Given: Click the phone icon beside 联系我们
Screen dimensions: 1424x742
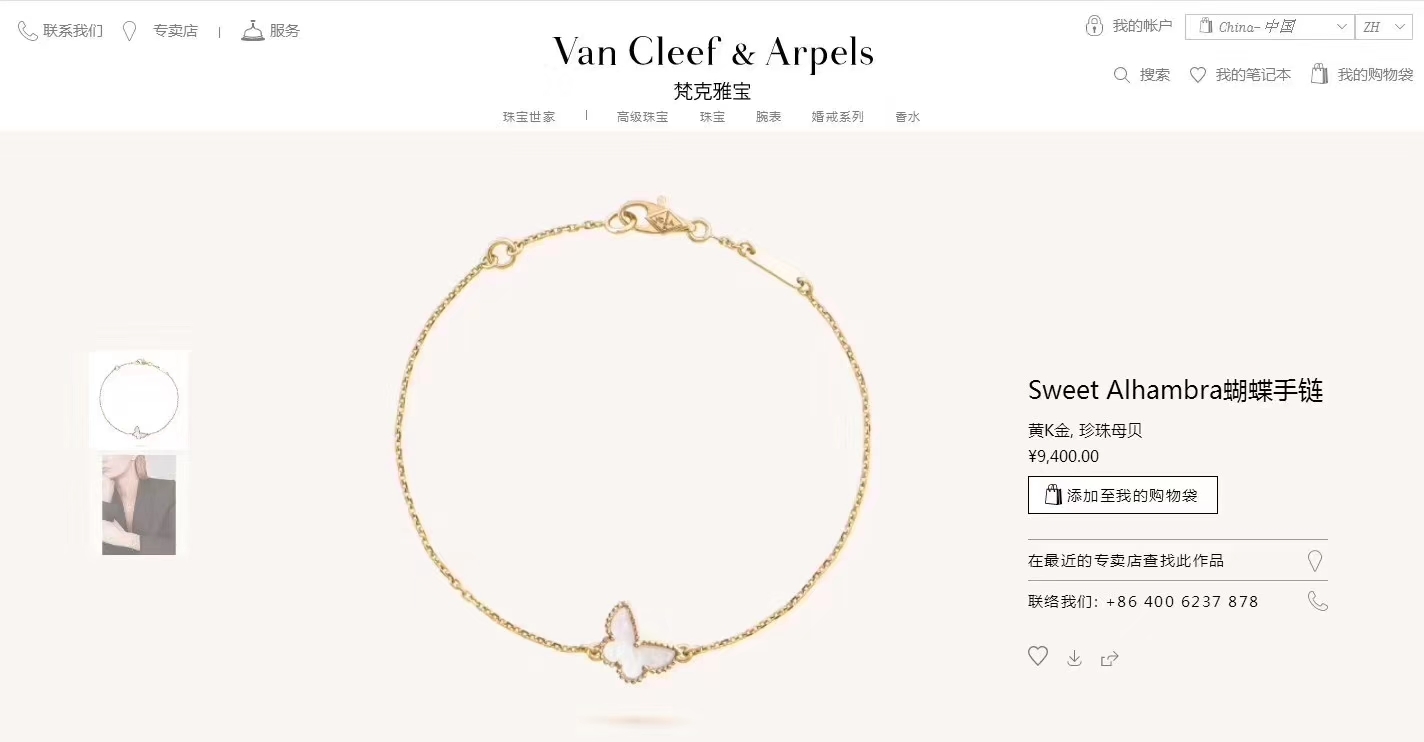Looking at the screenshot, I should tap(28, 31).
